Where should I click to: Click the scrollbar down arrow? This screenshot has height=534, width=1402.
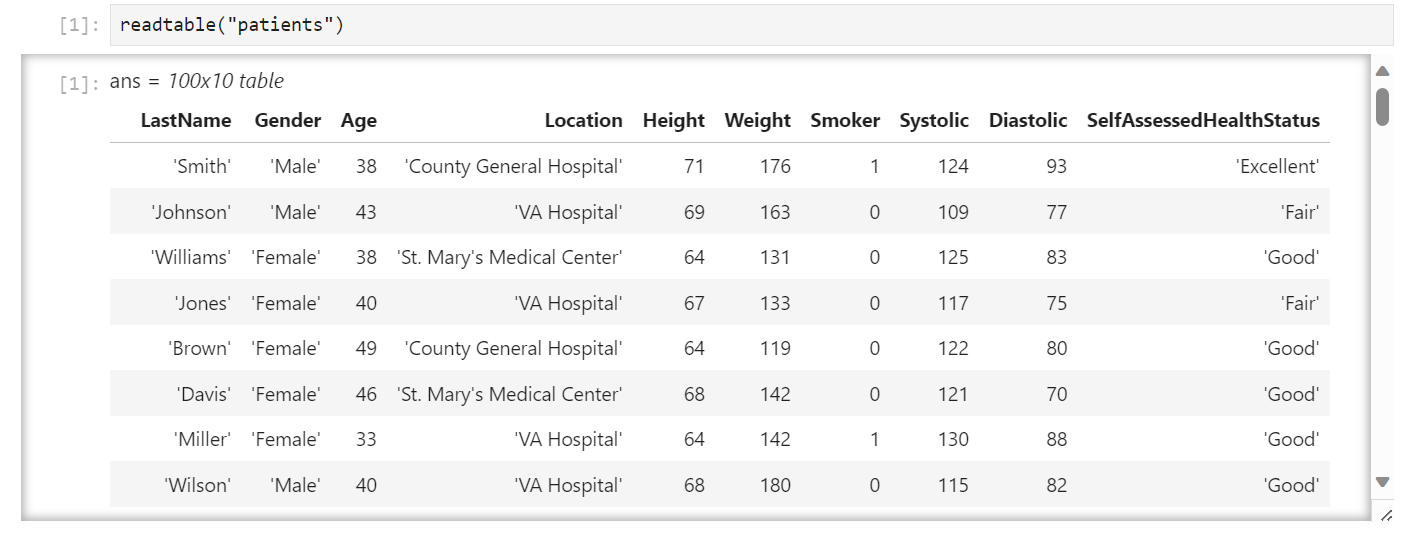click(x=1382, y=482)
